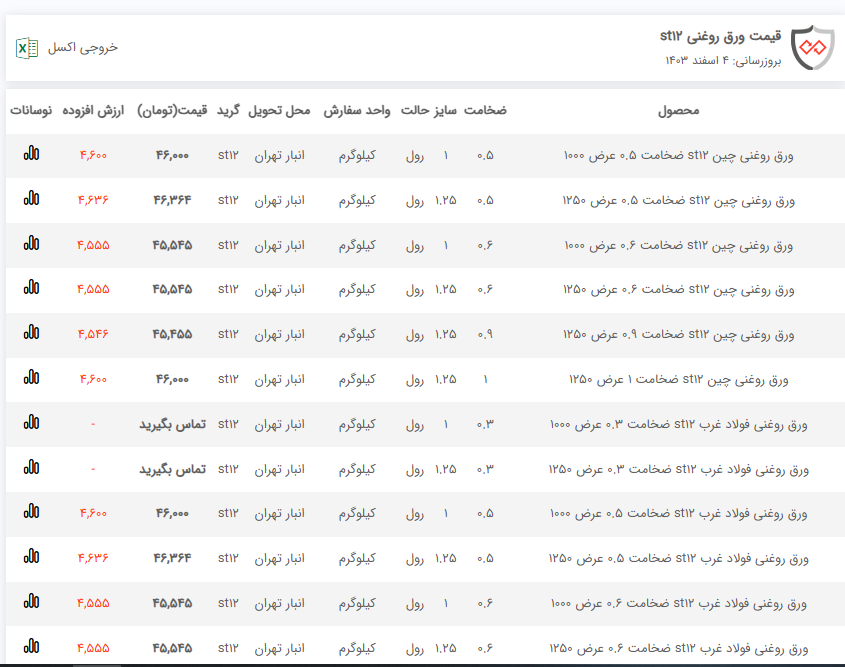Open product ورق روغنی چین ضخامت 1 عرض 1250
This screenshot has height=667, width=845.
pyautogui.click(x=678, y=379)
